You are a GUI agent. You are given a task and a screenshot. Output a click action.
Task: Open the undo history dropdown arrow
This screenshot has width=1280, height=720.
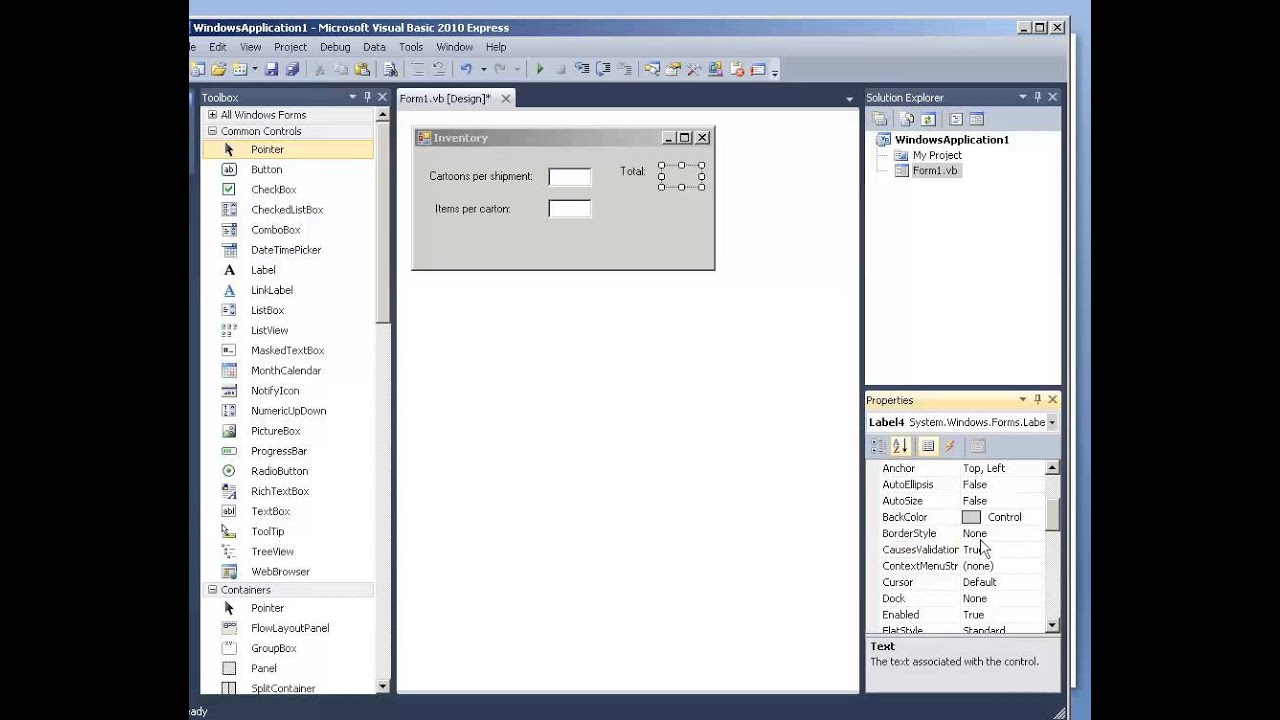(483, 69)
